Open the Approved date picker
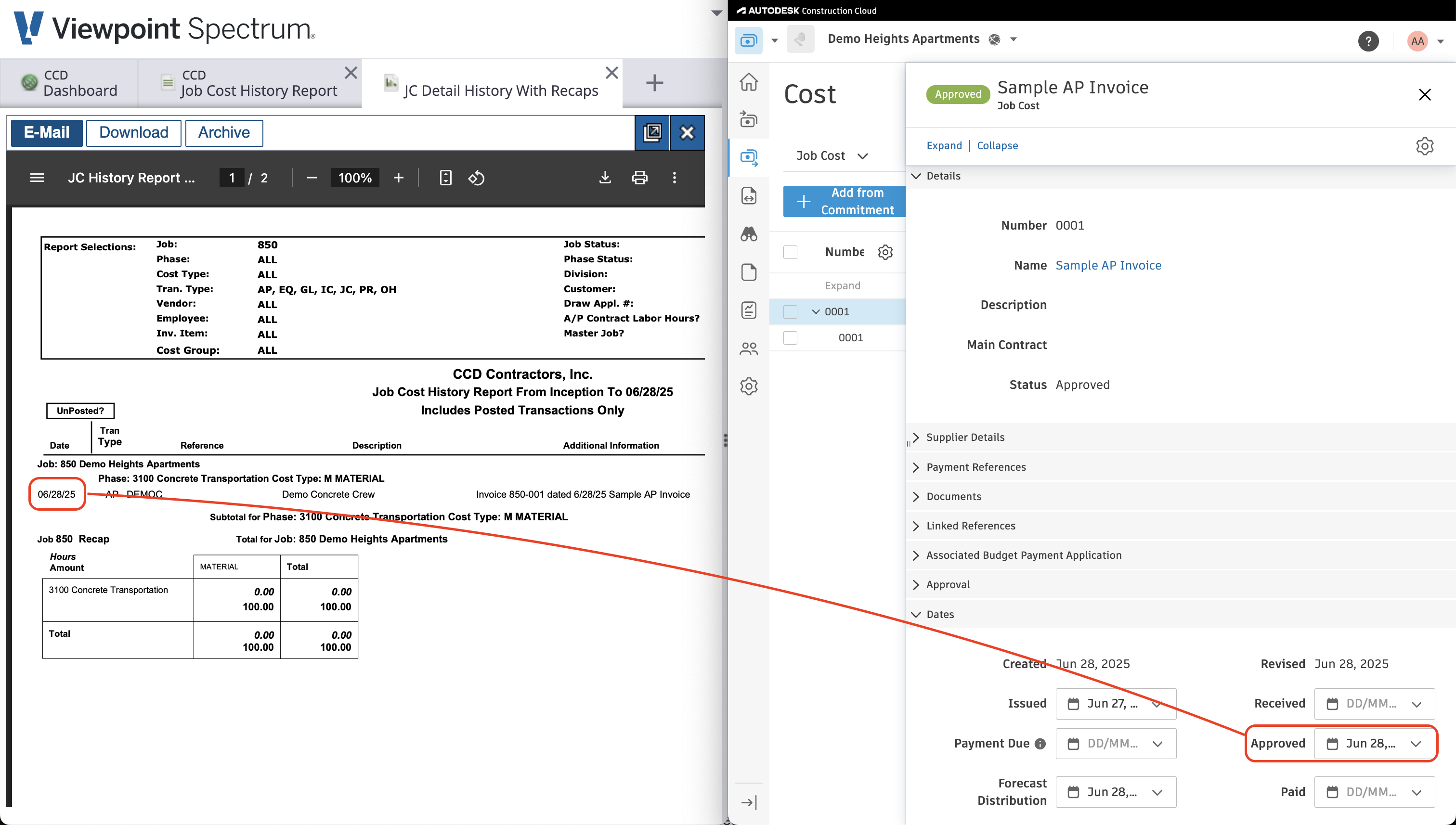1456x825 pixels. pyautogui.click(x=1374, y=744)
